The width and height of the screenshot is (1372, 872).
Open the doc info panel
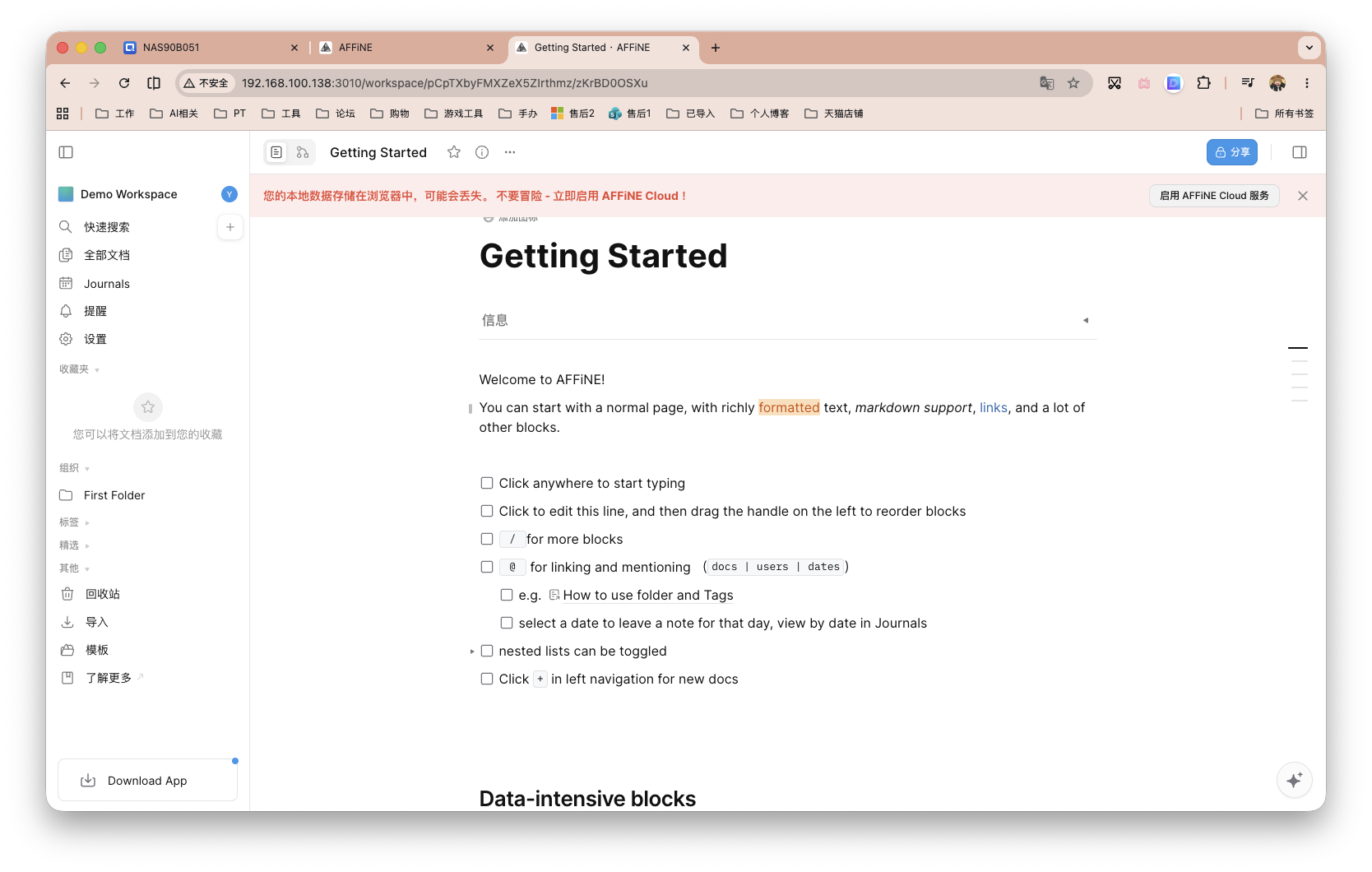(x=482, y=152)
